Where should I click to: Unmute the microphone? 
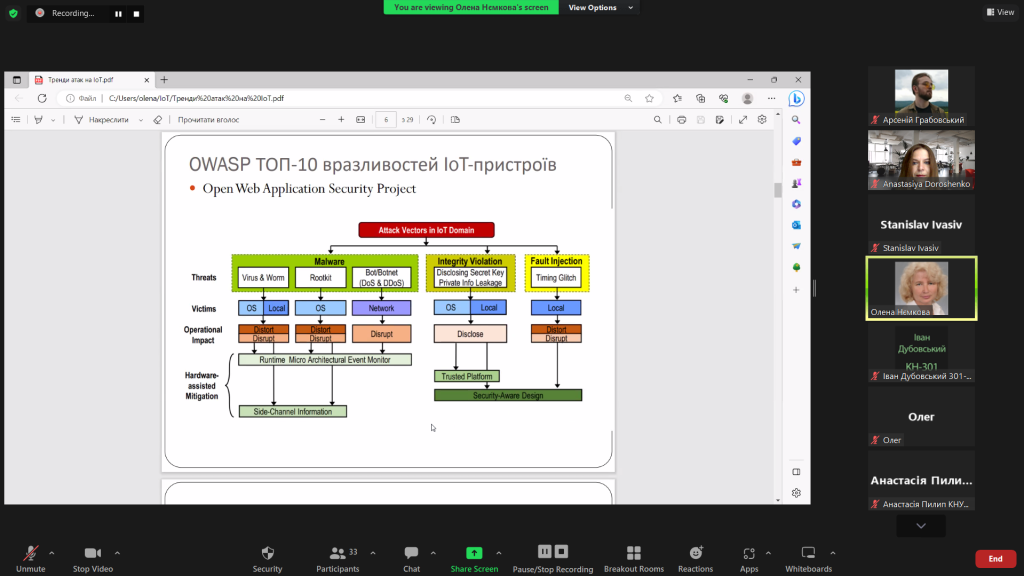[x=31, y=559]
